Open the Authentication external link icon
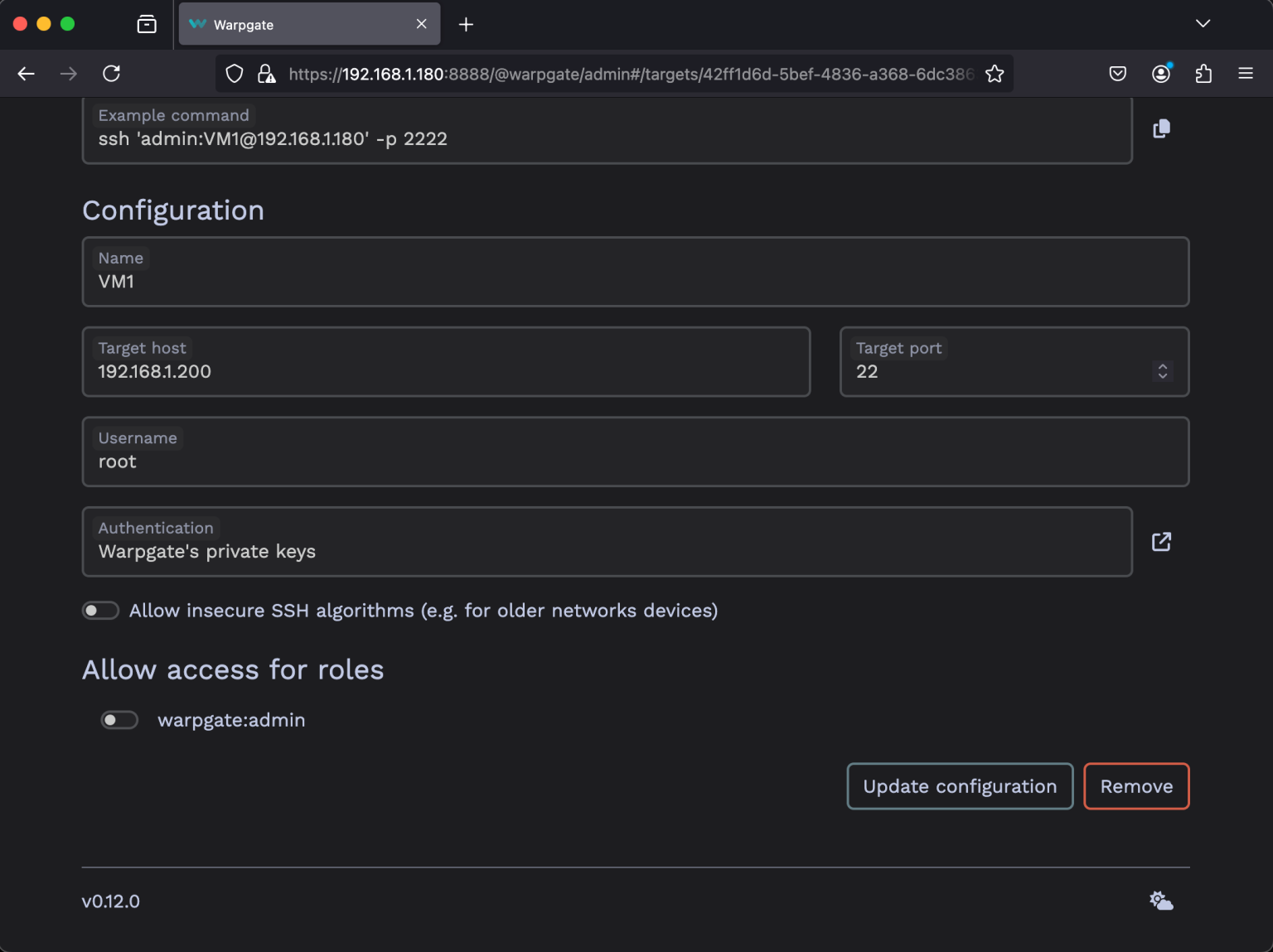 1161,541
